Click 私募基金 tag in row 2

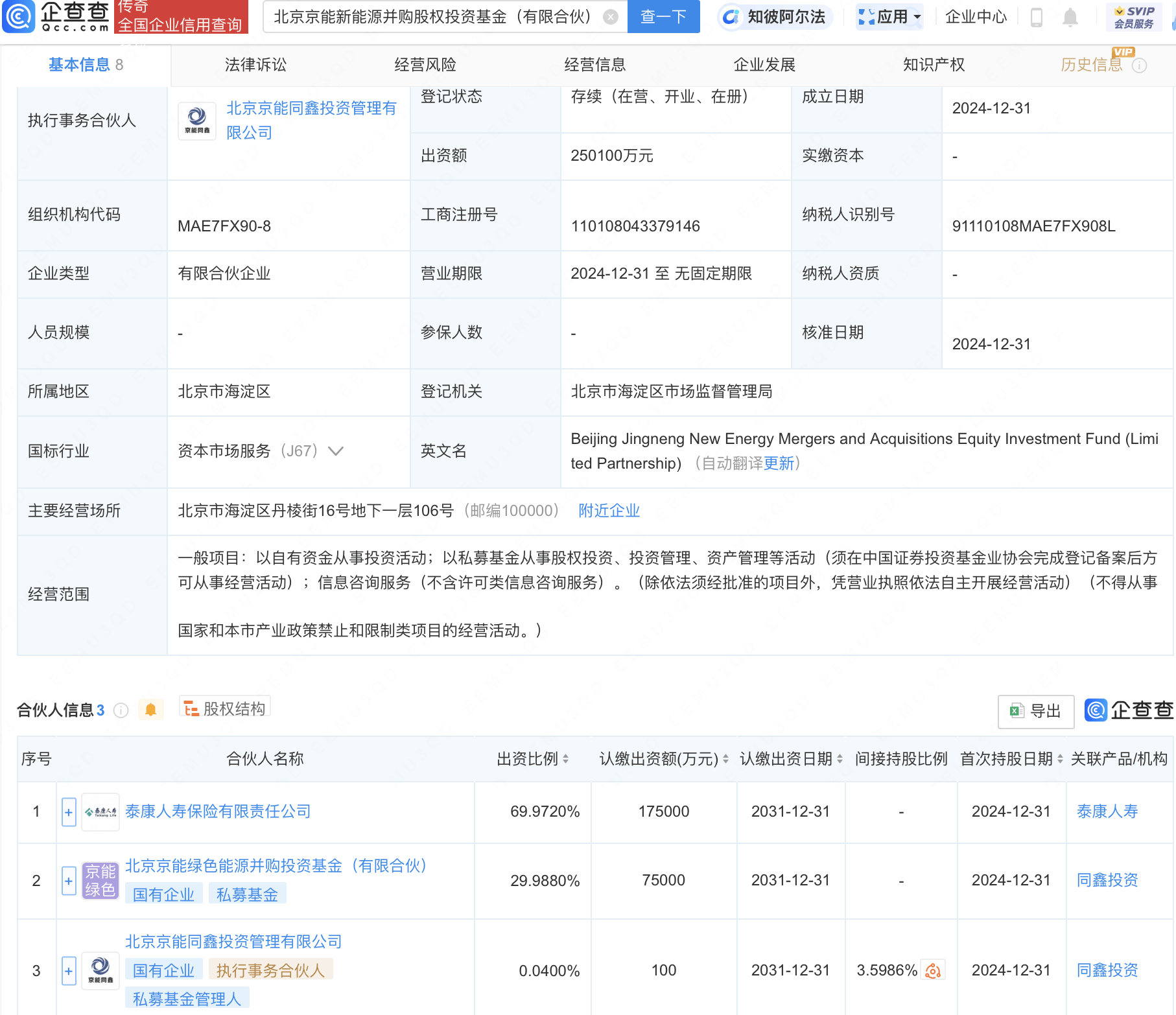[x=247, y=894]
